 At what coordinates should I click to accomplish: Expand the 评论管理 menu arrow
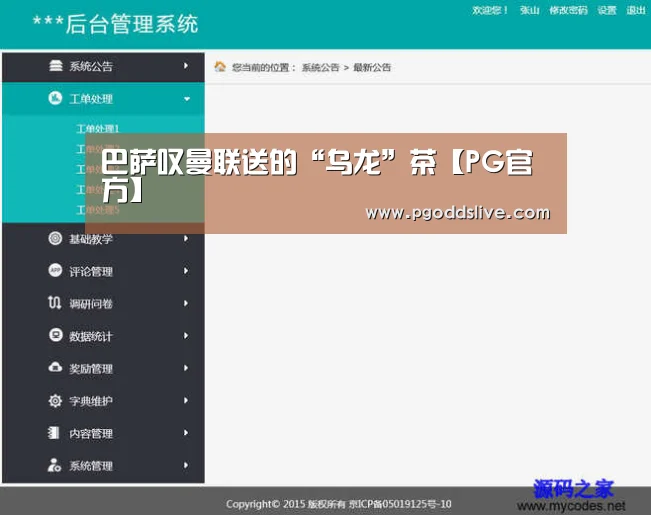[x=186, y=271]
